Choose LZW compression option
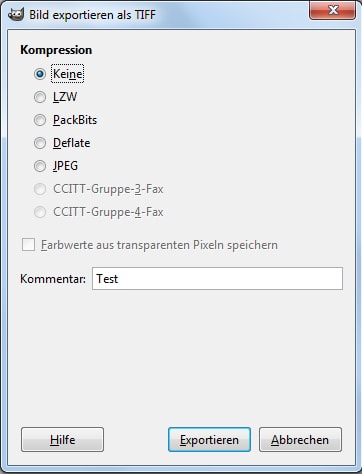Viewport: 362px width, 474px height. (x=40, y=97)
